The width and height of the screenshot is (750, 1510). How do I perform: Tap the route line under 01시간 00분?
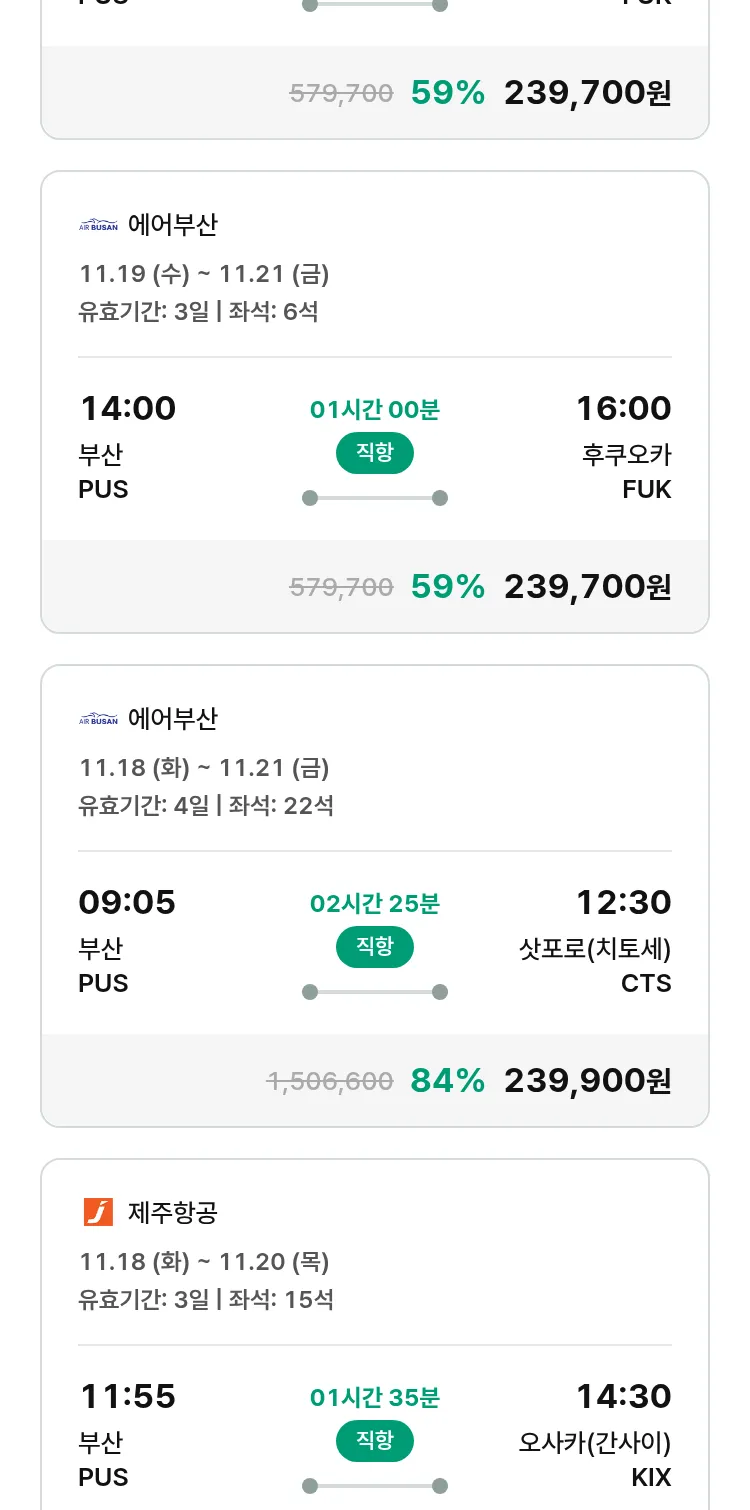pyautogui.click(x=374, y=498)
